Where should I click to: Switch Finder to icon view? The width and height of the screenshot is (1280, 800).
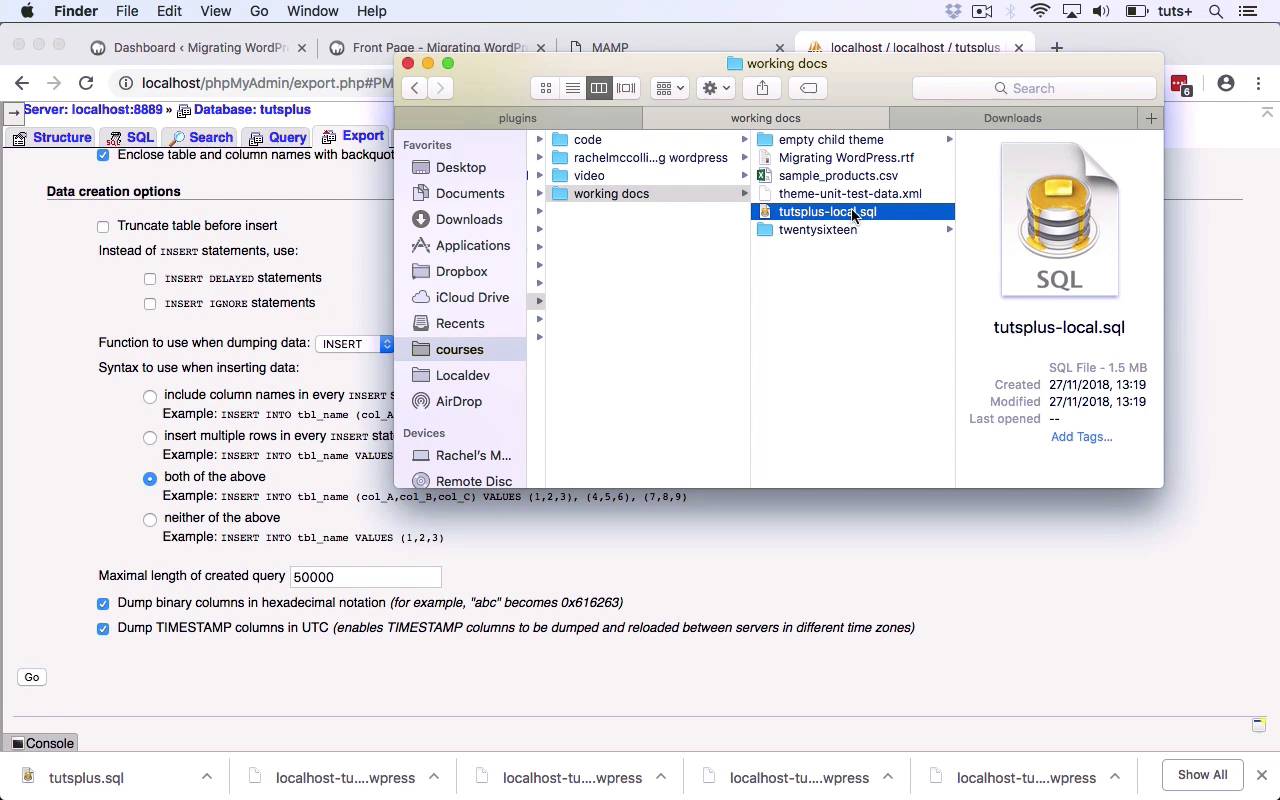tap(546, 88)
